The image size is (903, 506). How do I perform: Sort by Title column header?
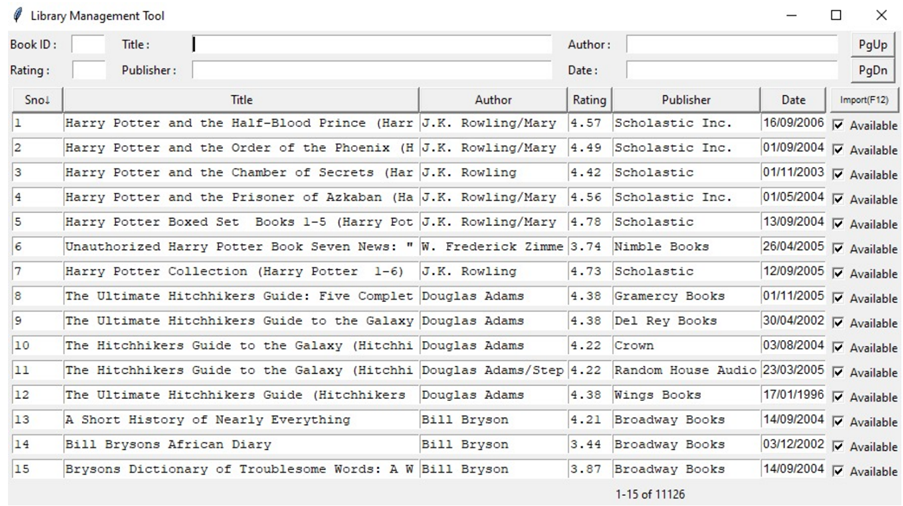tap(241, 100)
